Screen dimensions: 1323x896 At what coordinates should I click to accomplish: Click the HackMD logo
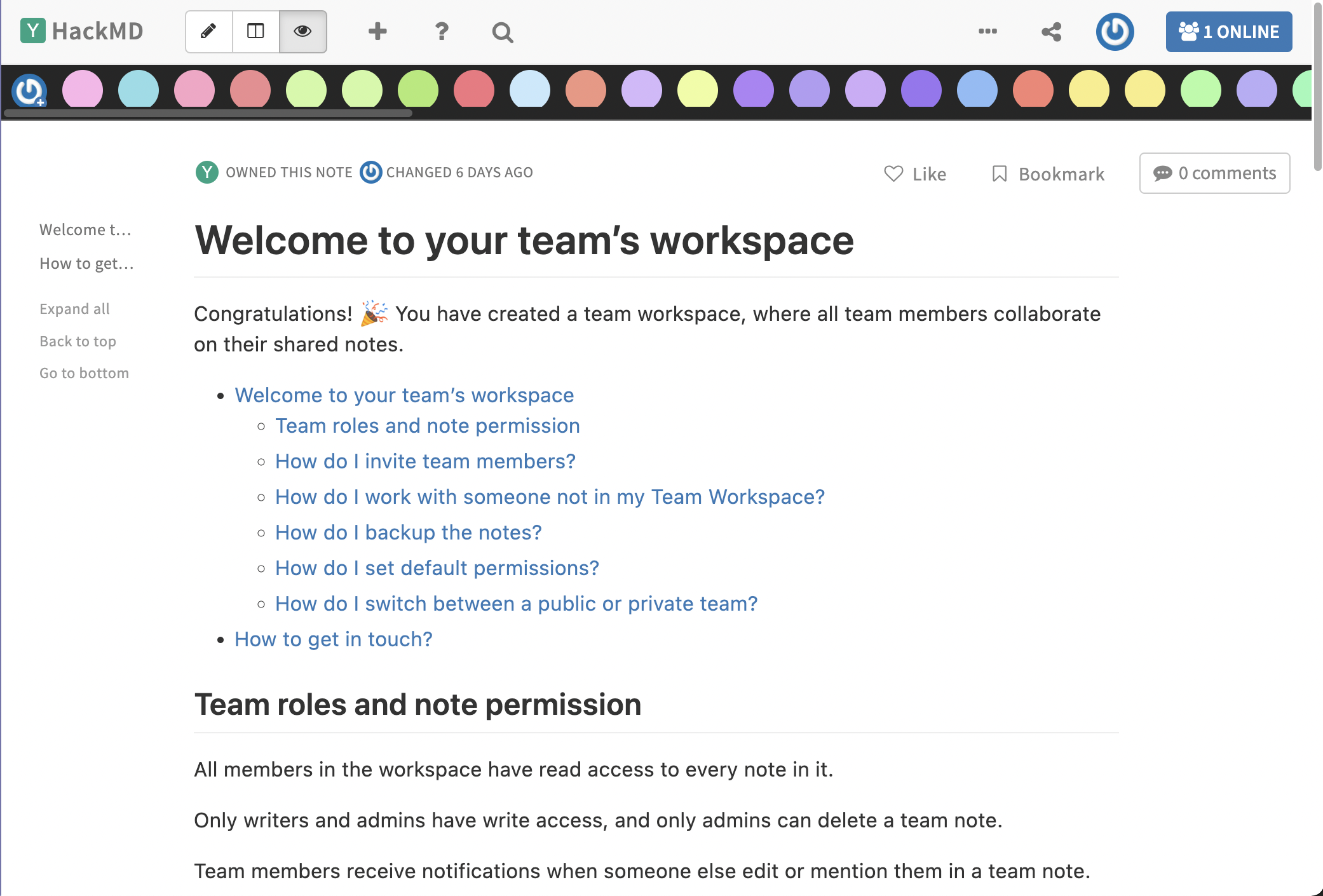pyautogui.click(x=82, y=31)
